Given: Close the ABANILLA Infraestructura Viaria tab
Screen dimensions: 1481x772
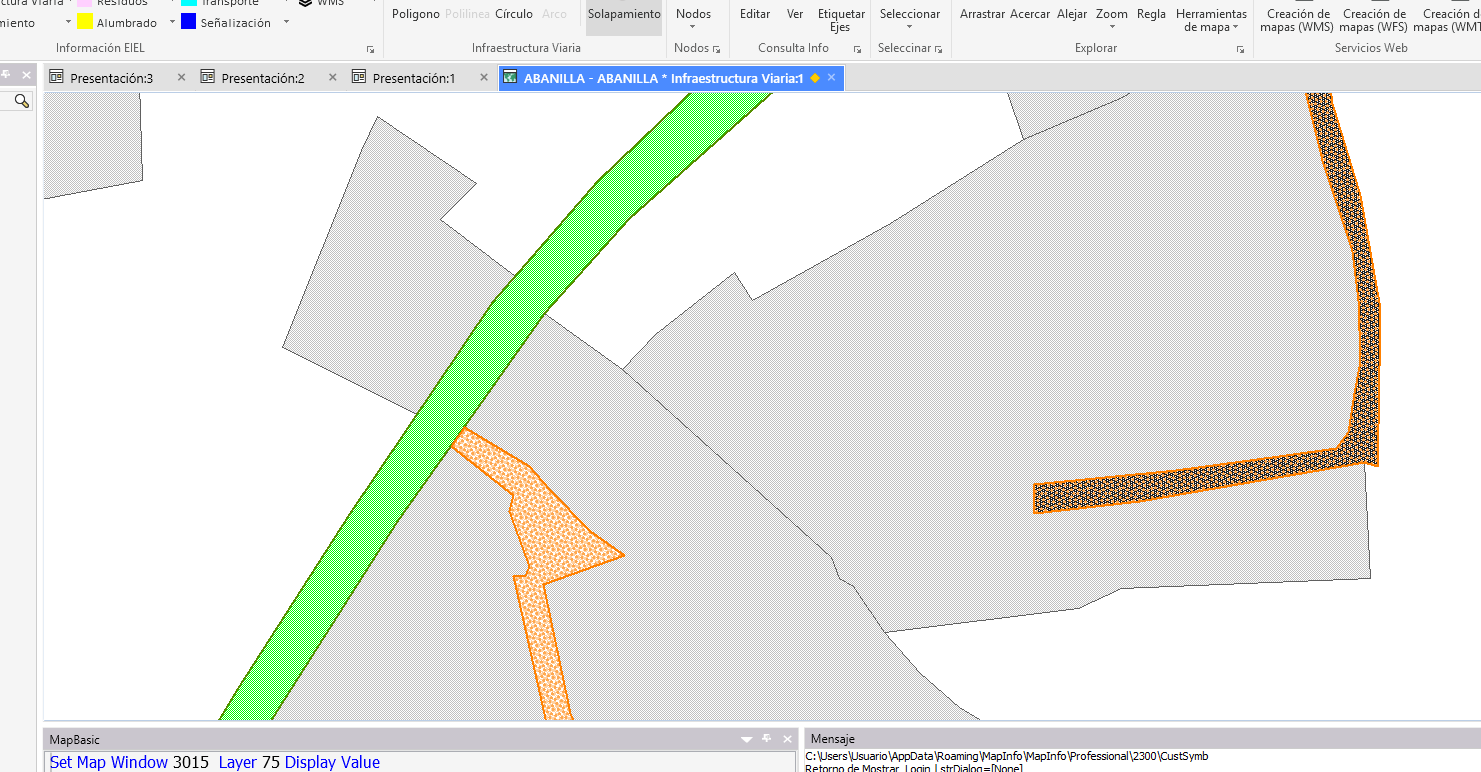Looking at the screenshot, I should pos(832,77).
